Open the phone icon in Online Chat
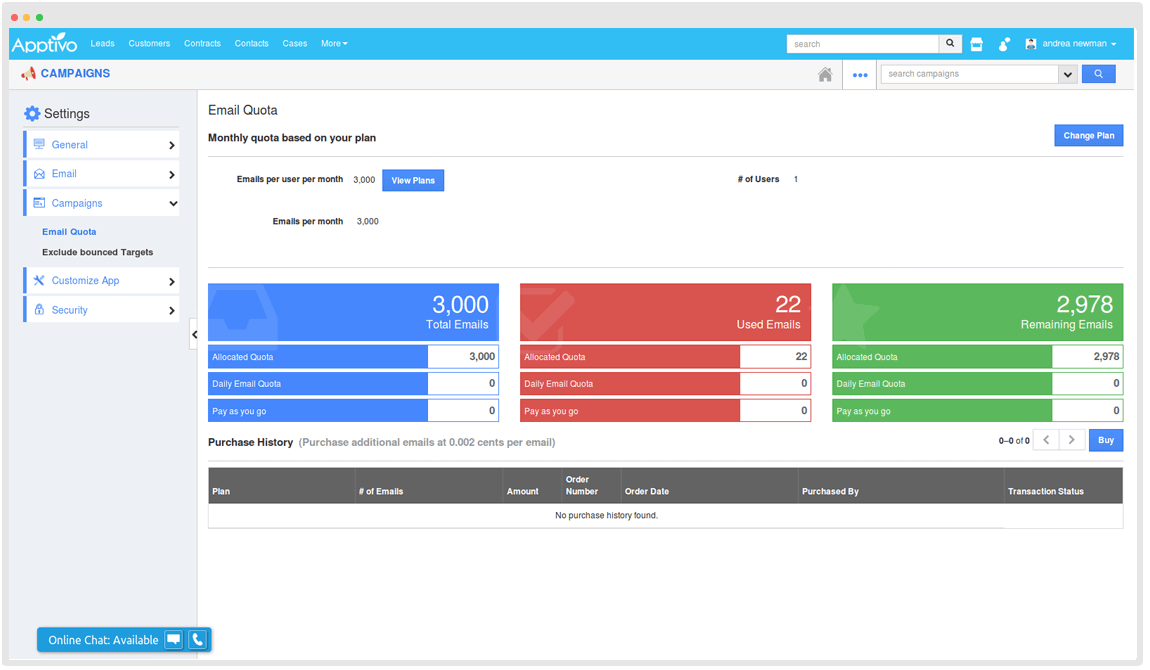Screen dimensions: 1150x670 pyautogui.click(x=198, y=640)
